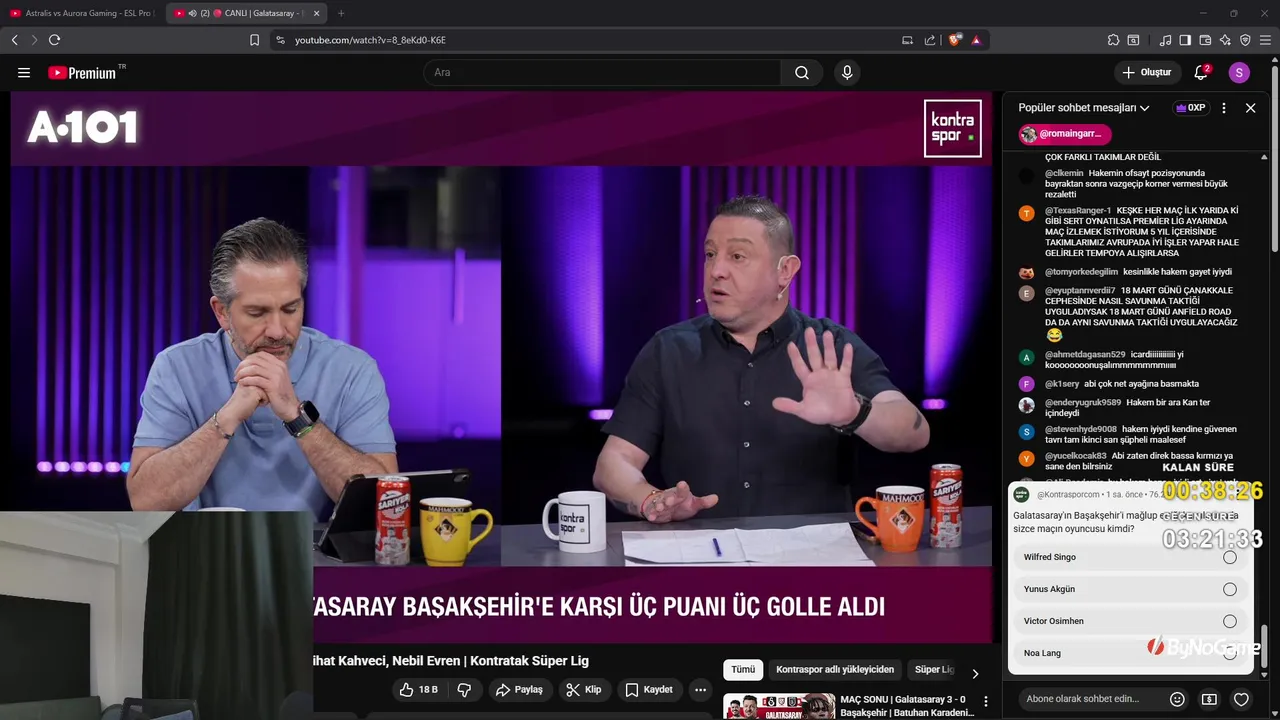1280x720 pixels.
Task: Toggle the browser sidebar panel
Action: point(1185,40)
